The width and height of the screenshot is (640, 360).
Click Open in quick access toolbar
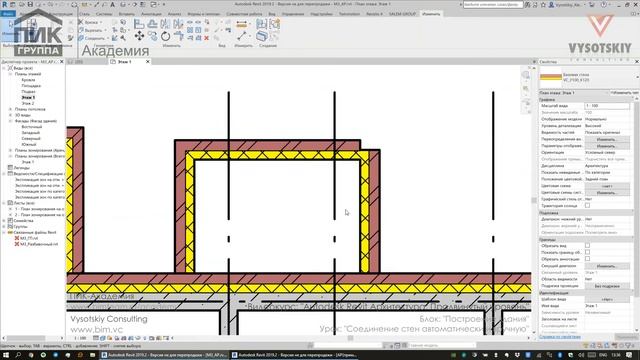[x=22, y=4]
